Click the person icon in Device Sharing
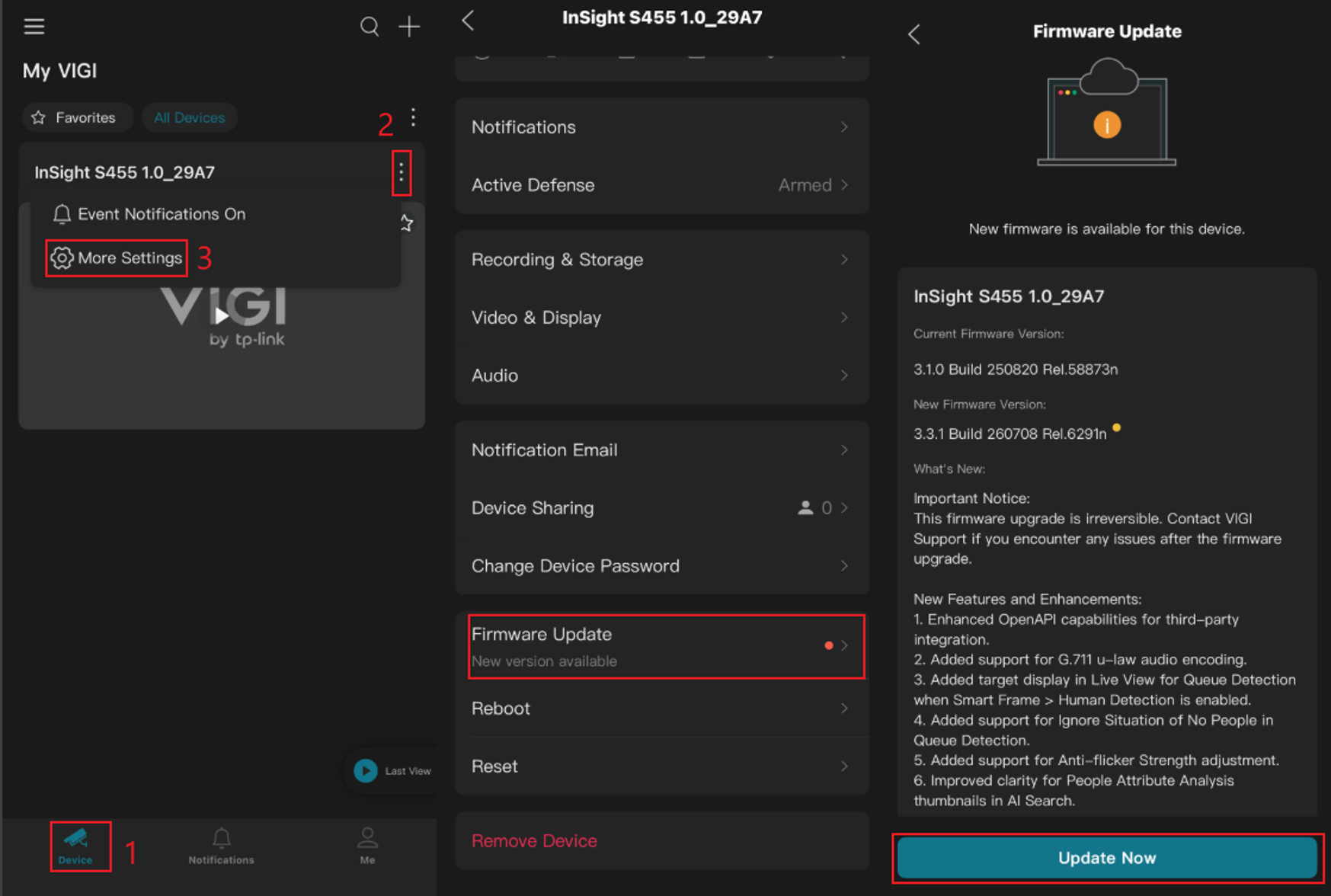Screen dimensions: 1331x896 coord(805,507)
